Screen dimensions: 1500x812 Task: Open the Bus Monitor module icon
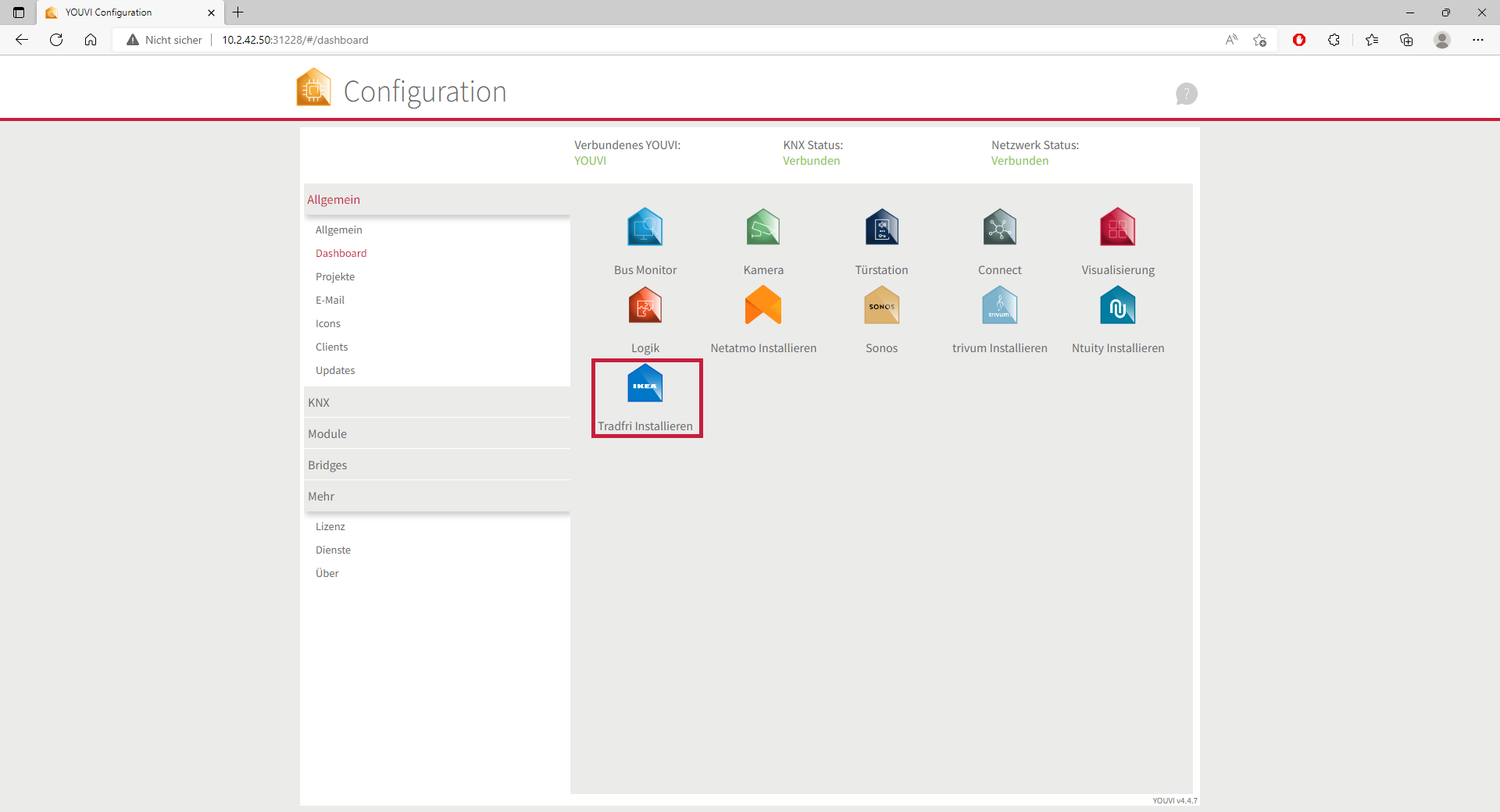pos(645,227)
